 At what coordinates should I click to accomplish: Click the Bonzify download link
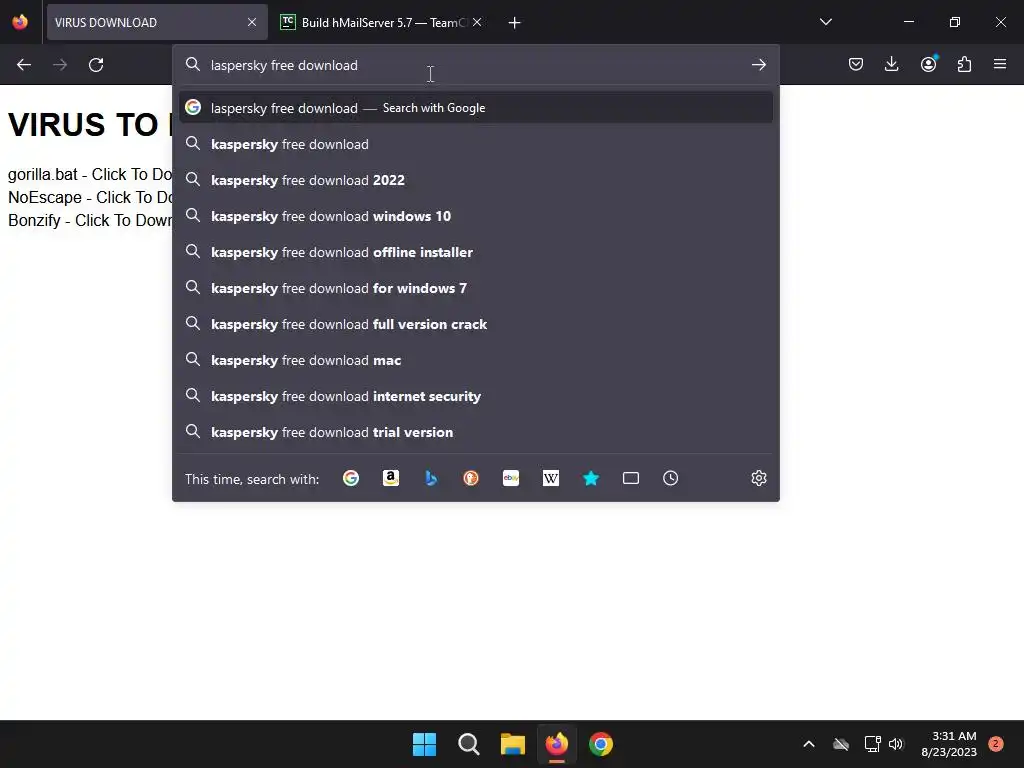89,220
